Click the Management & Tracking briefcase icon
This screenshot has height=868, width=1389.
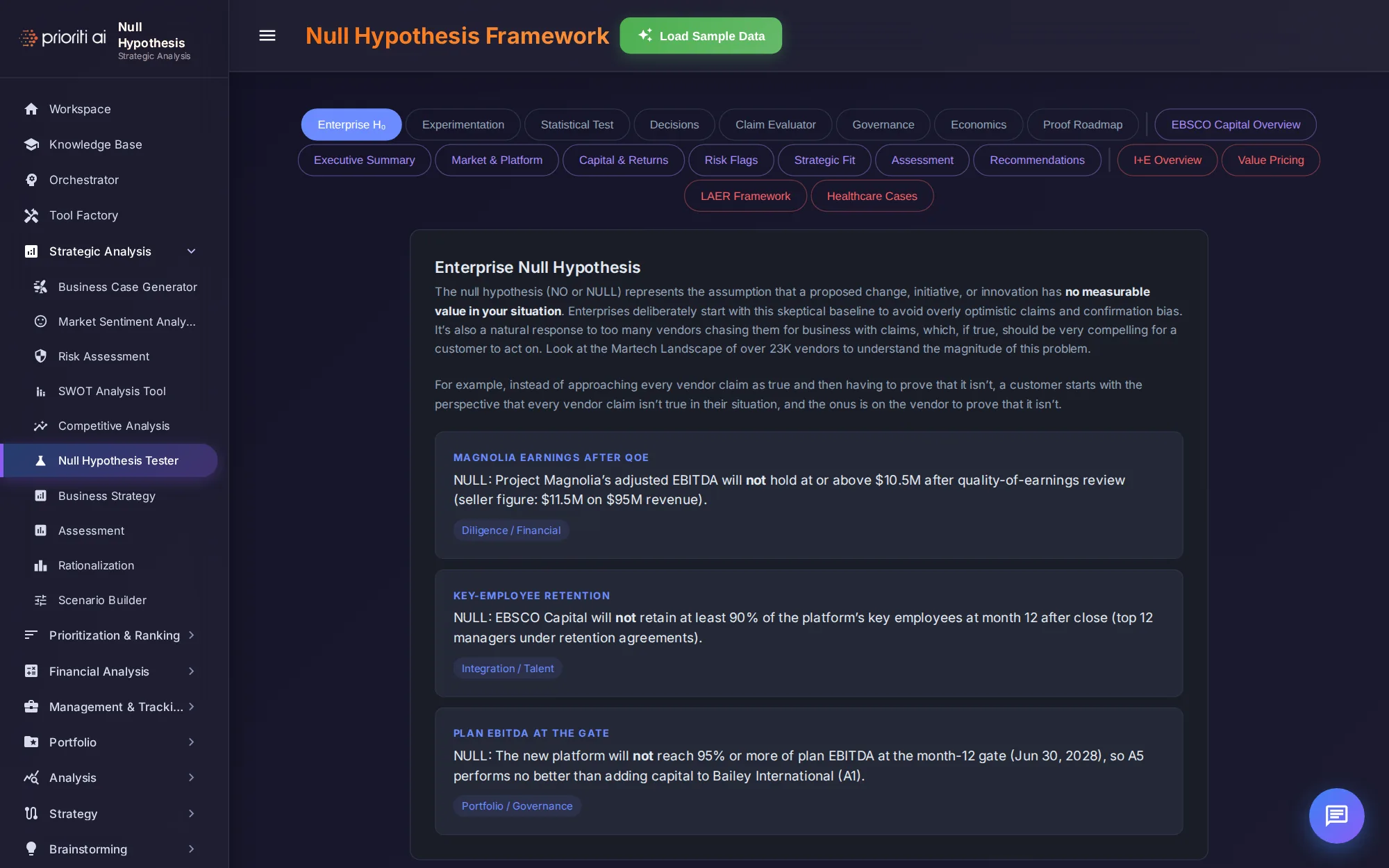[31, 707]
